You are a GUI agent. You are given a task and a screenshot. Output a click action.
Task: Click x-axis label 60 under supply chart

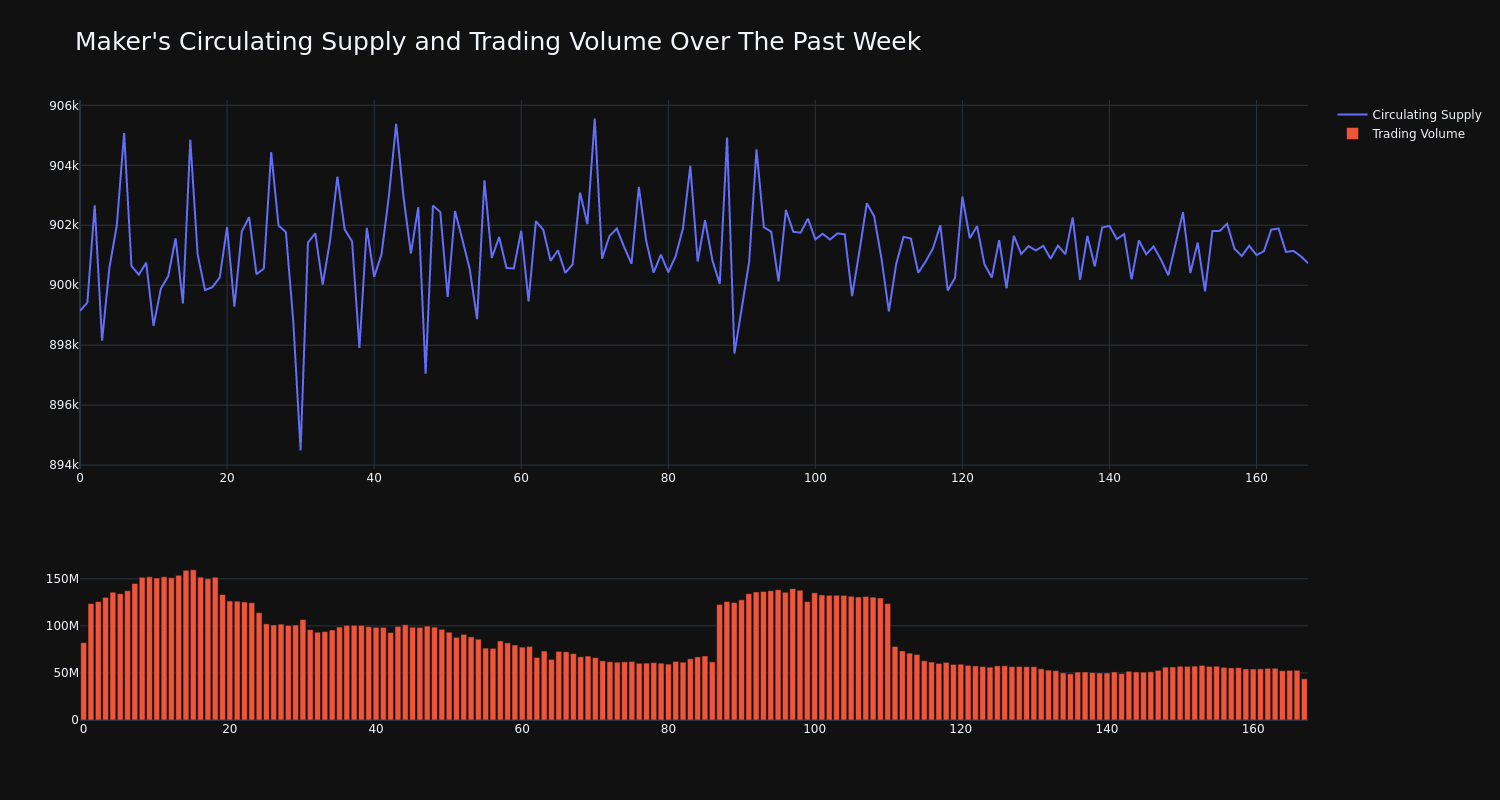521,478
